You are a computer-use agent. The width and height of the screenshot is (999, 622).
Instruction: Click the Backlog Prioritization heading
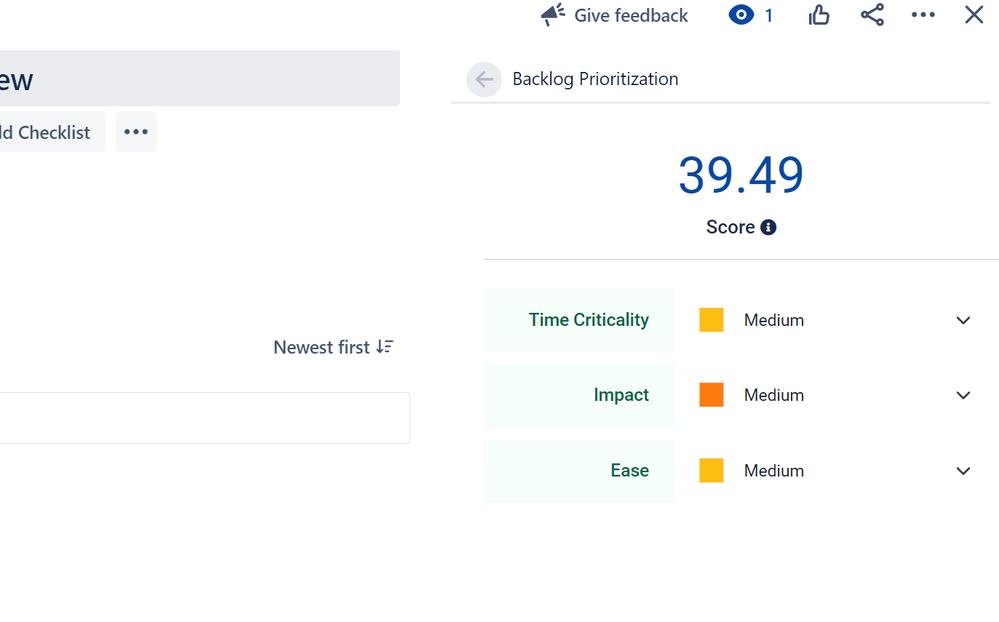click(595, 79)
